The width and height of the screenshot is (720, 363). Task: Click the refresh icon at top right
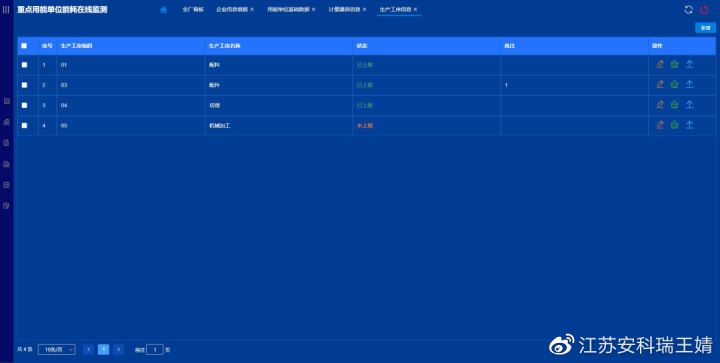click(x=688, y=10)
